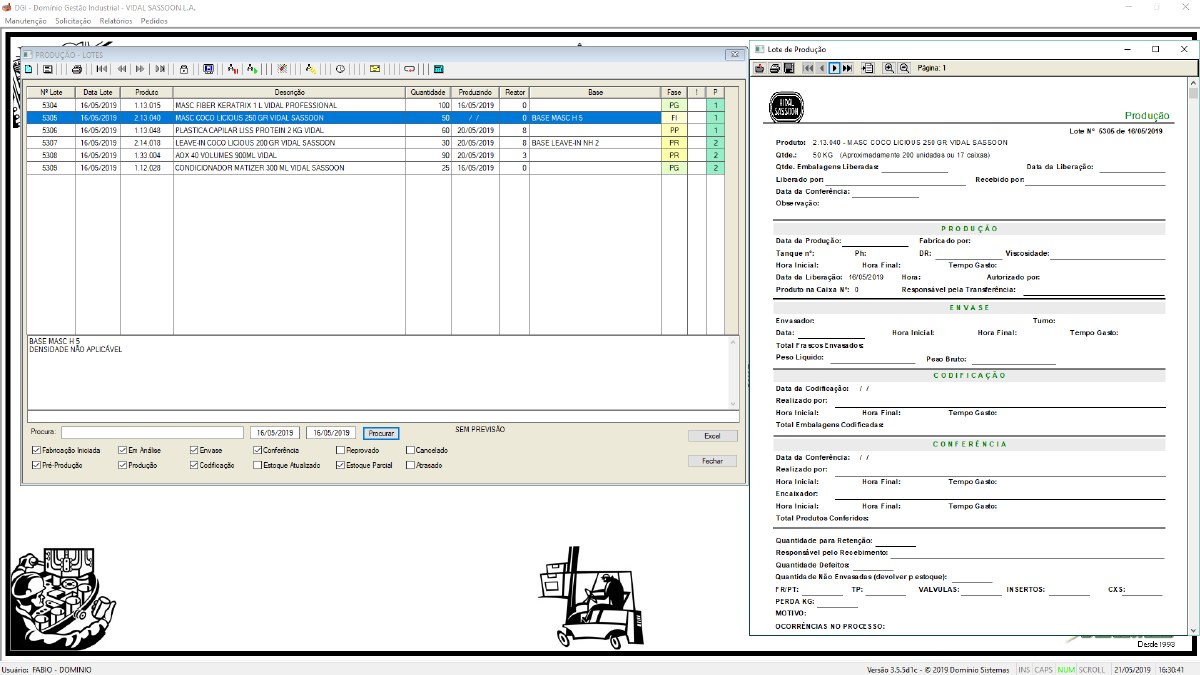Click Fase cell PP for lot 5306
Image resolution: width=1200 pixels, height=675 pixels.
tap(675, 130)
